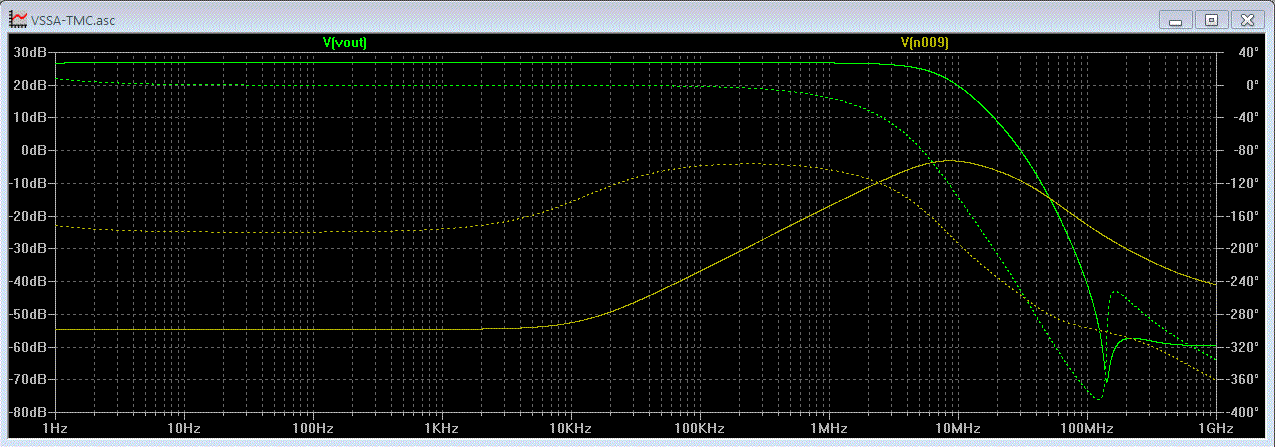Click the -320° right phase axis label
This screenshot has height=447, width=1275.
coord(1246,347)
